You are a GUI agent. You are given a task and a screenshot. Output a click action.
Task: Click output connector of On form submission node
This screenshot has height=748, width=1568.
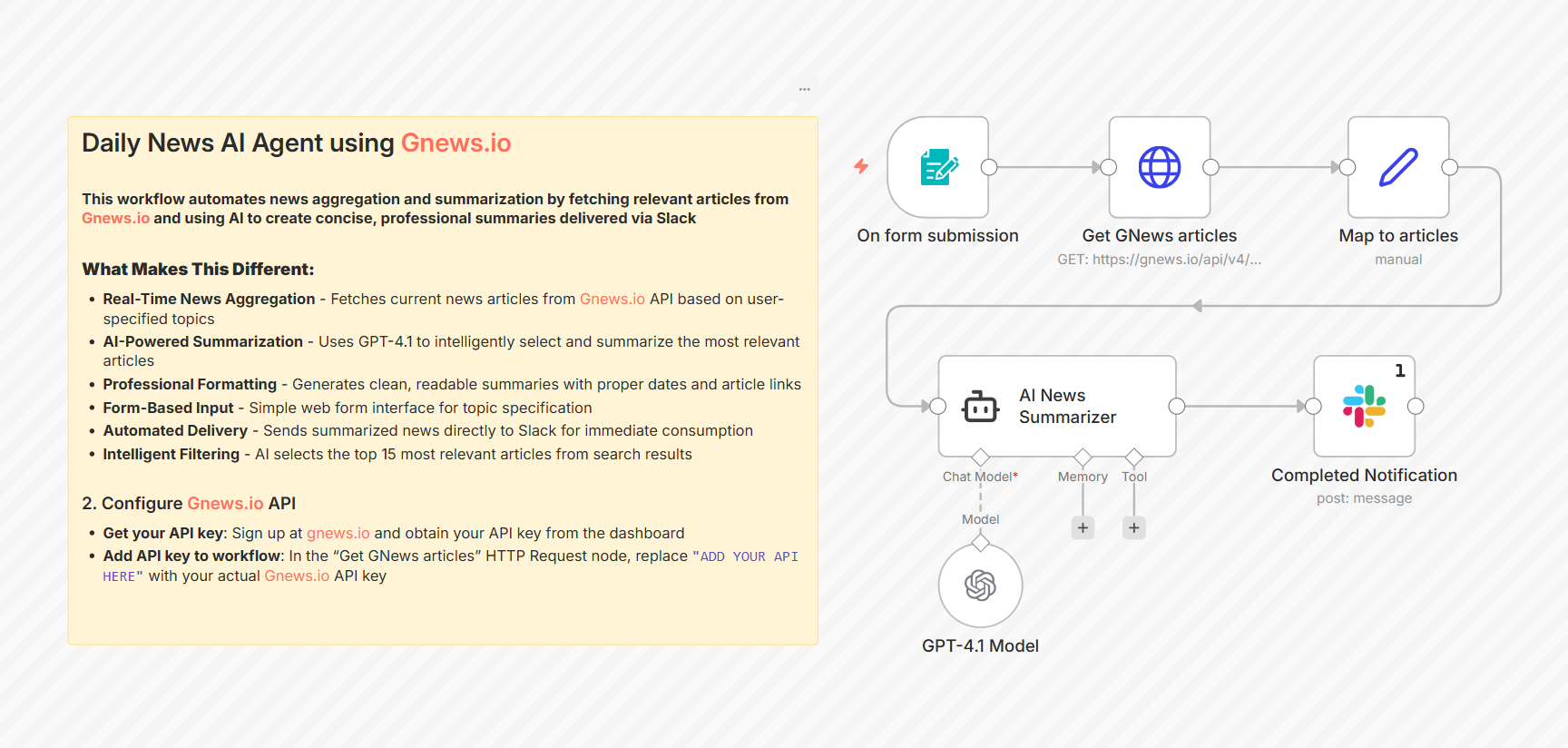pyautogui.click(x=989, y=167)
